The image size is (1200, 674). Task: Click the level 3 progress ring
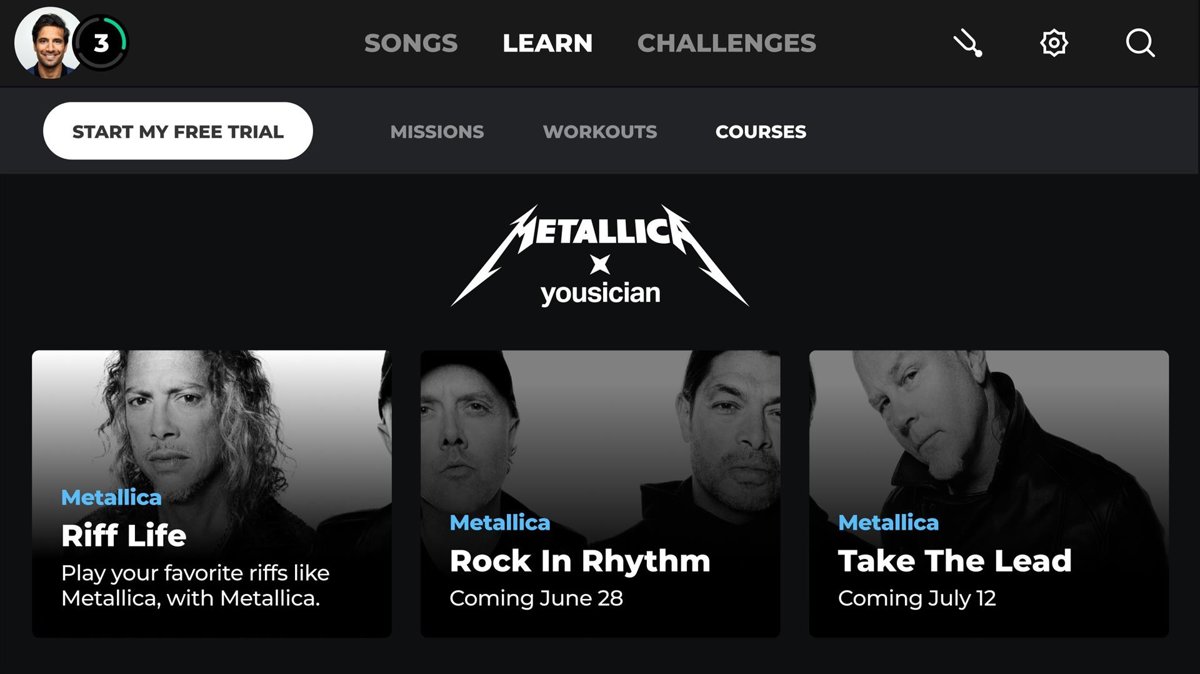(102, 44)
